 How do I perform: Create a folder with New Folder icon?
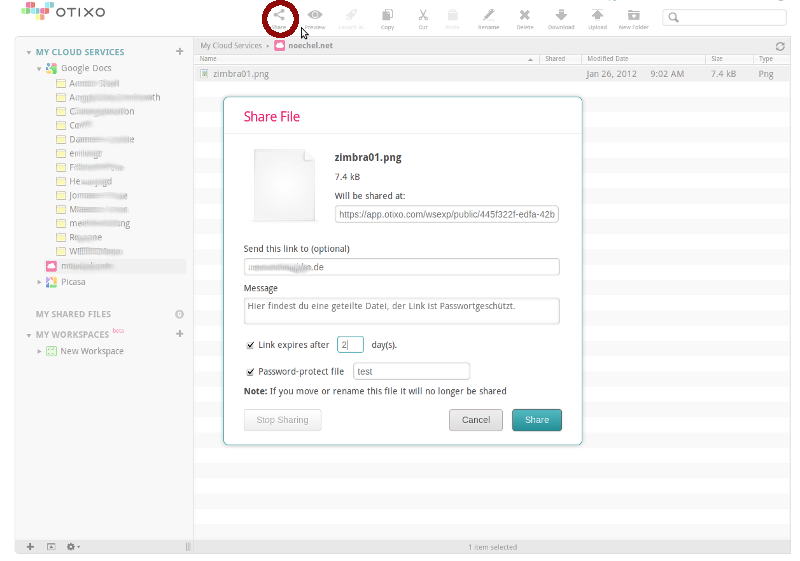click(x=633, y=17)
